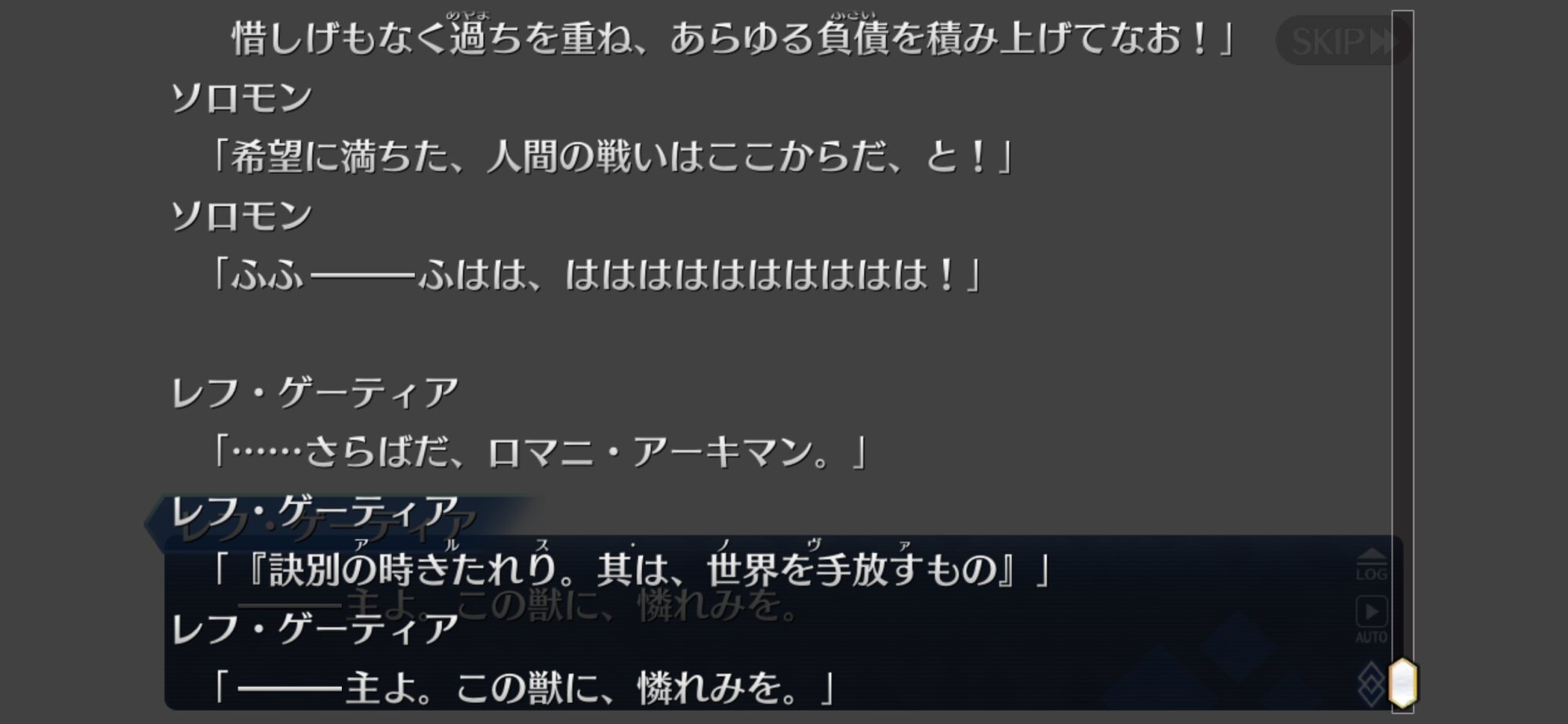Toggle AUTO play mode icon

(1371, 620)
